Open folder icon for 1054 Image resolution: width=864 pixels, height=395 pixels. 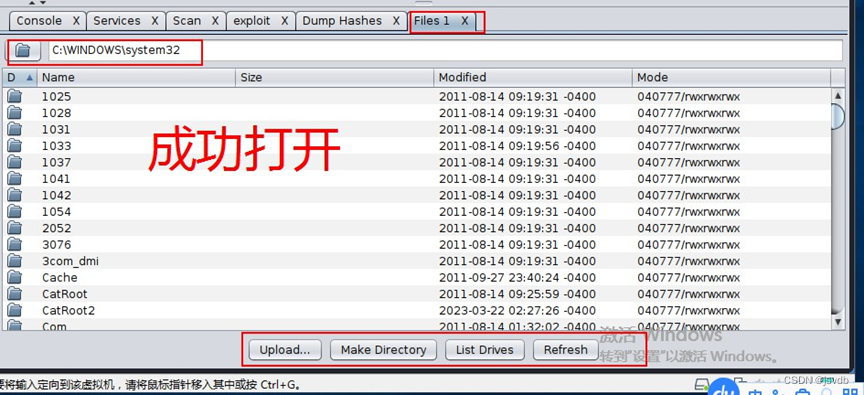[x=14, y=212]
